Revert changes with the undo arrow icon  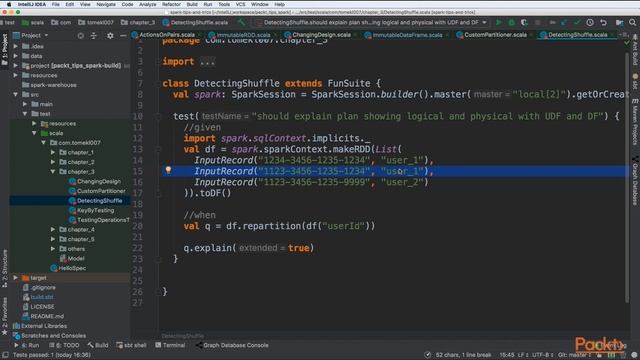click(603, 22)
